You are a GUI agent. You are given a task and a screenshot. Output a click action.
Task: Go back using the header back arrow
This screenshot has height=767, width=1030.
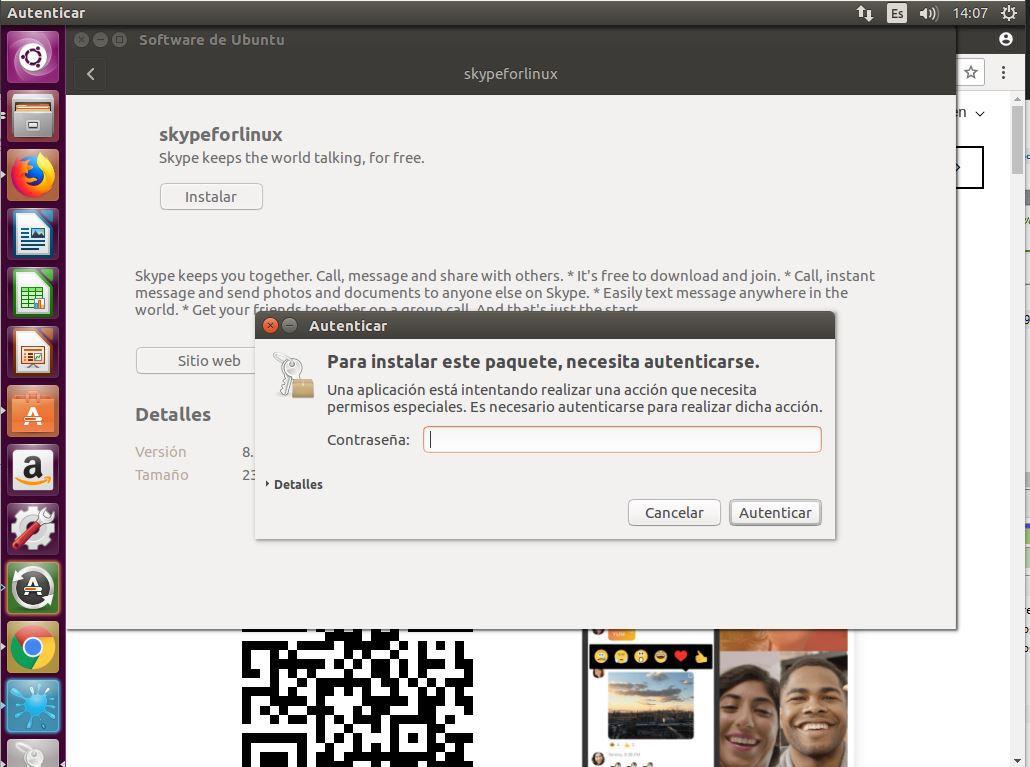point(91,73)
